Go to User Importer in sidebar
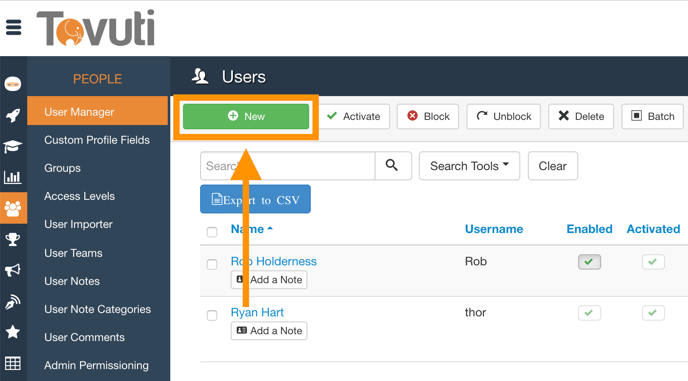 coord(79,224)
